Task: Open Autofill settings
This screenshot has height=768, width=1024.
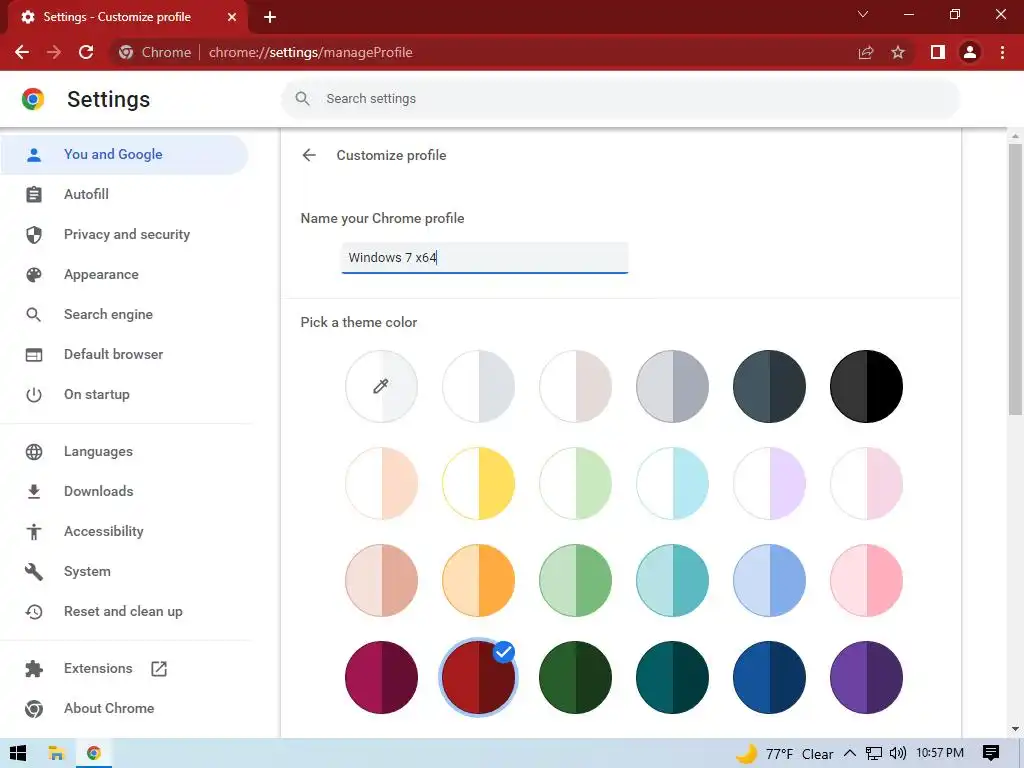Action: (x=86, y=194)
